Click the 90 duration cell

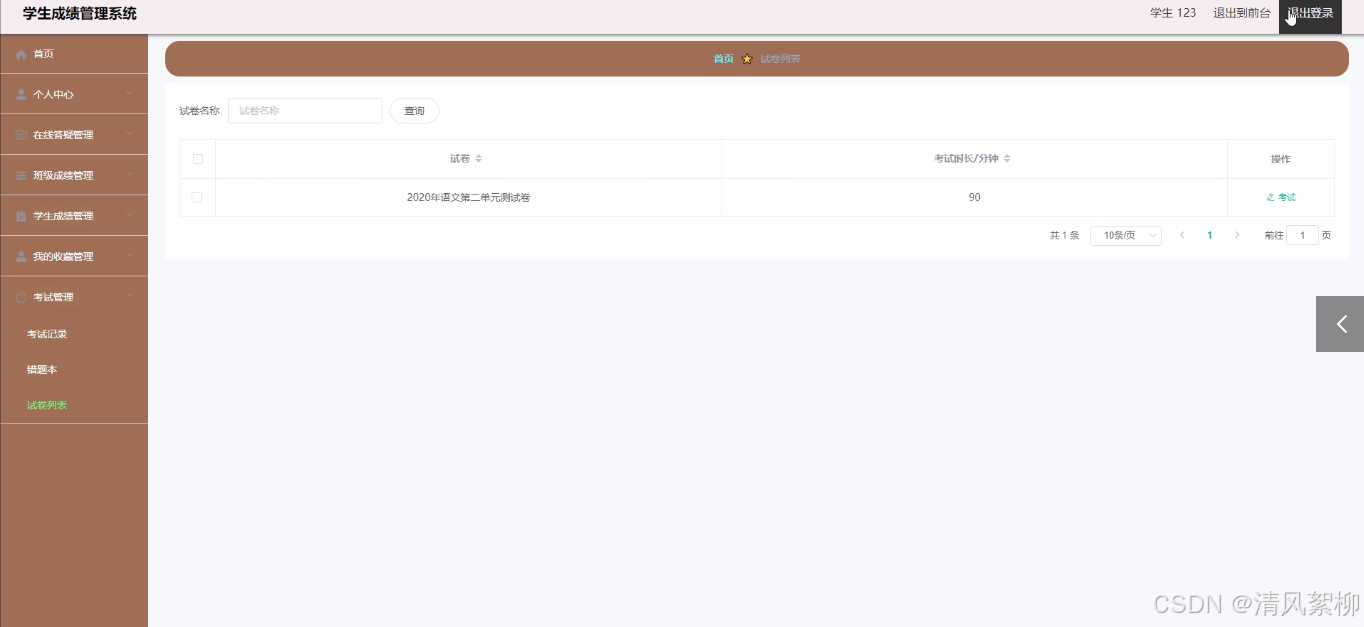974,198
